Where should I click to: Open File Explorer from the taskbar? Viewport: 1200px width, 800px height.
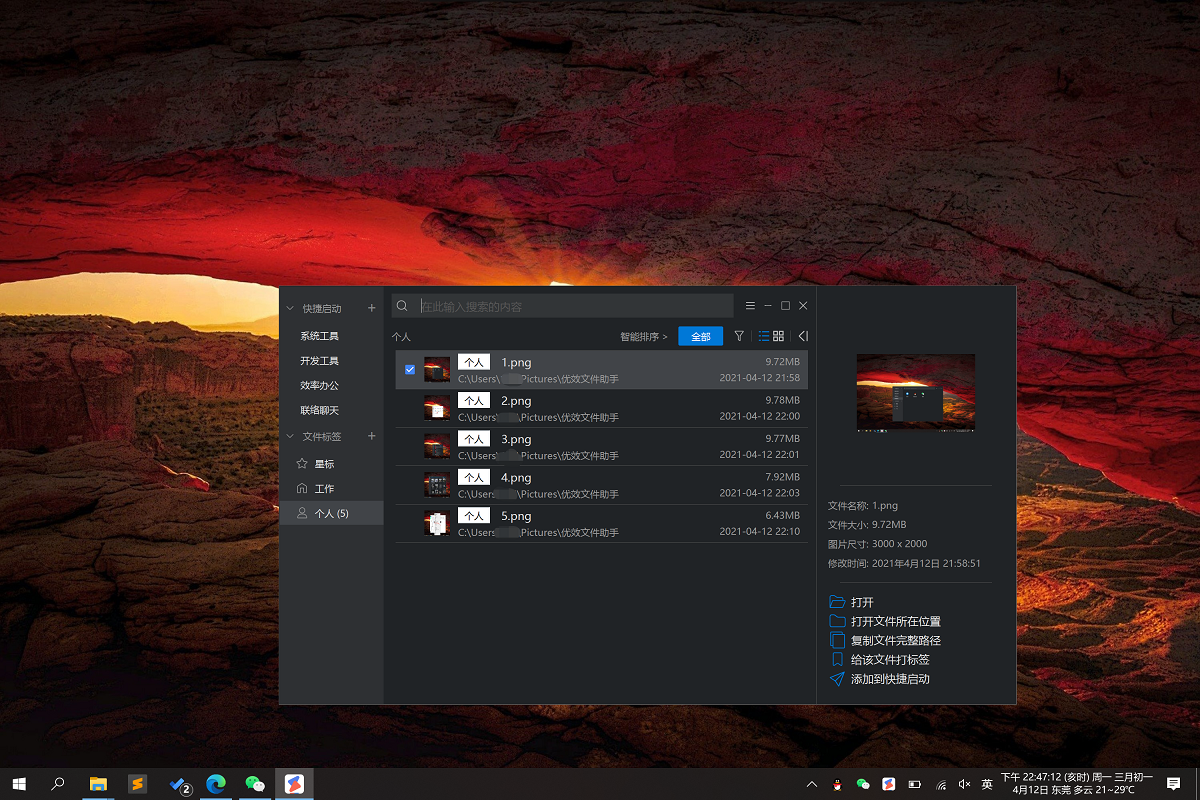[98, 784]
